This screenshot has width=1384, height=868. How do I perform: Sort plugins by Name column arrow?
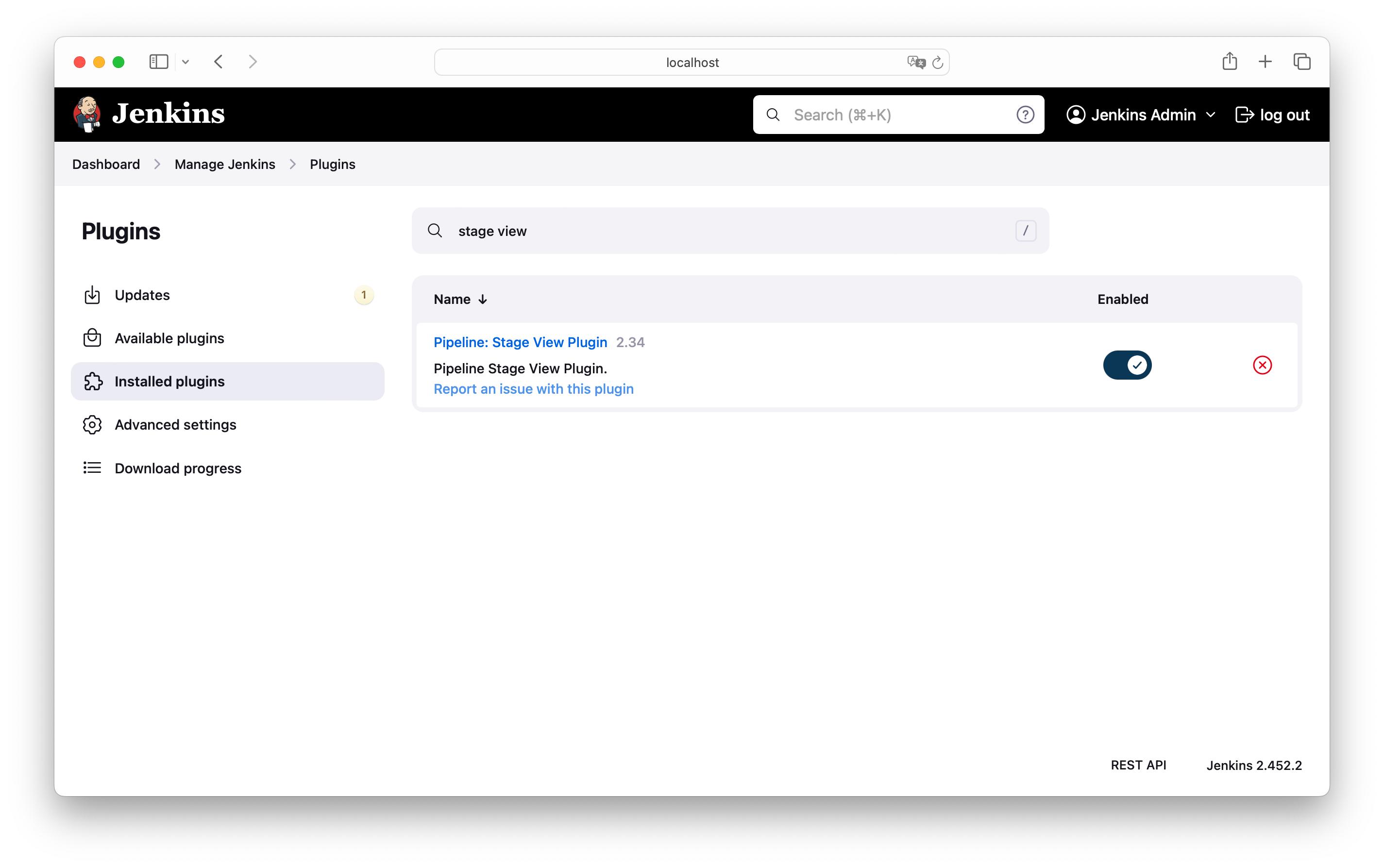tap(482, 299)
